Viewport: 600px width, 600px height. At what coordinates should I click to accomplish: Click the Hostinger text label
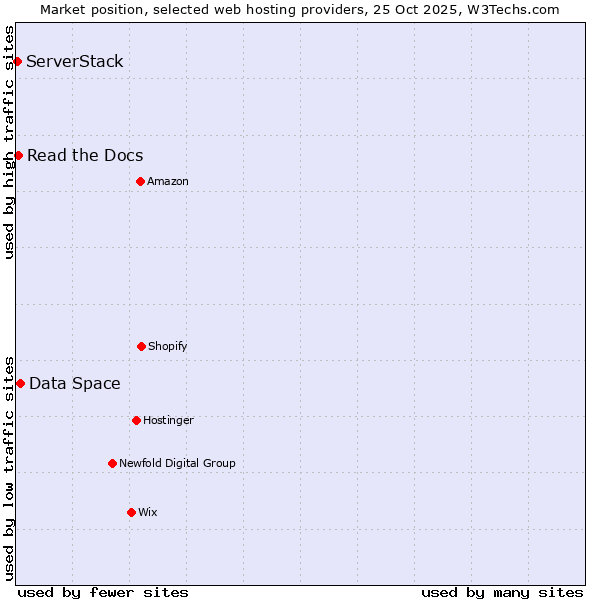168,420
